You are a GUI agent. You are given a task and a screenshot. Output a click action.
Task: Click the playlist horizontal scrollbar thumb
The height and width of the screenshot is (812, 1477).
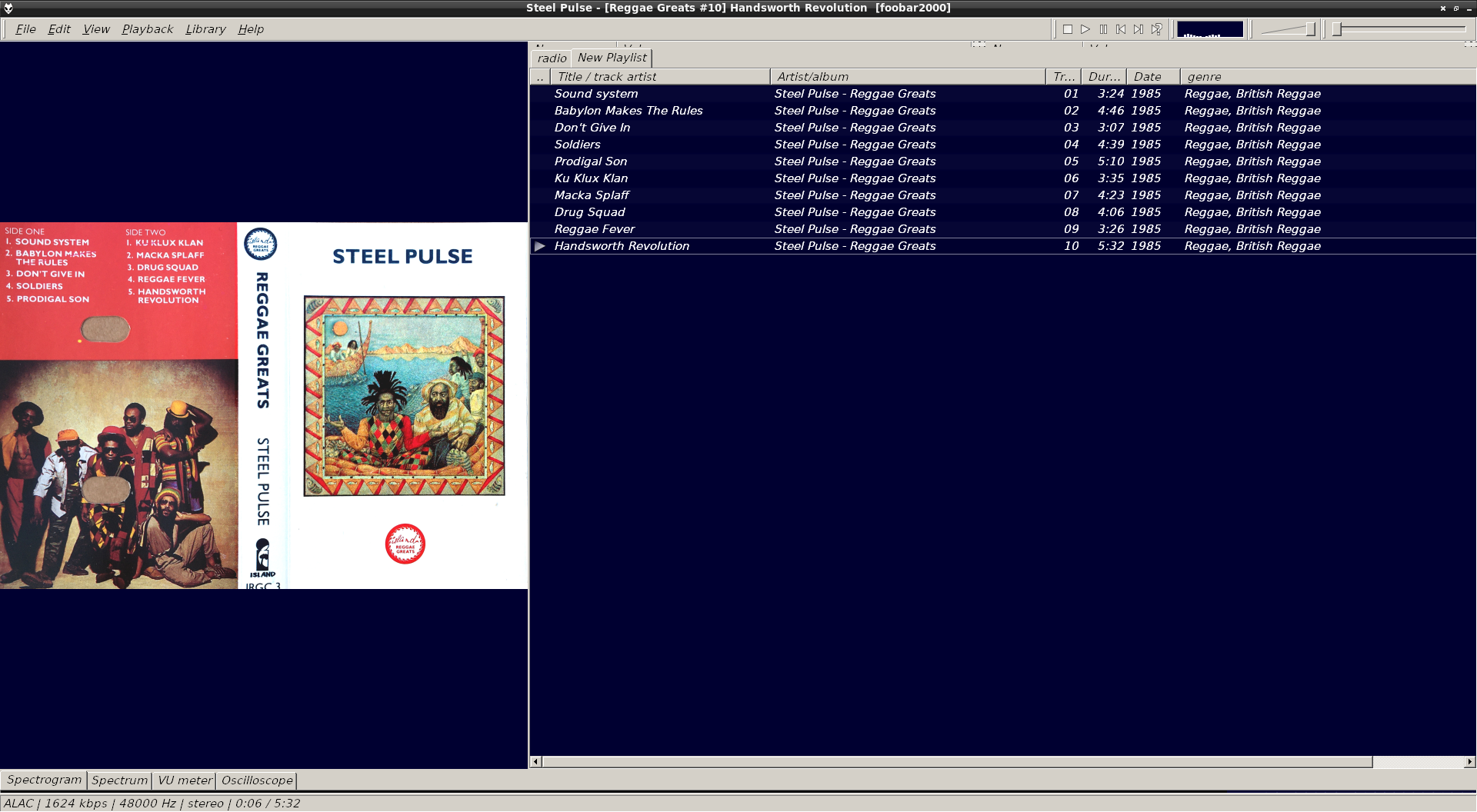(958, 762)
